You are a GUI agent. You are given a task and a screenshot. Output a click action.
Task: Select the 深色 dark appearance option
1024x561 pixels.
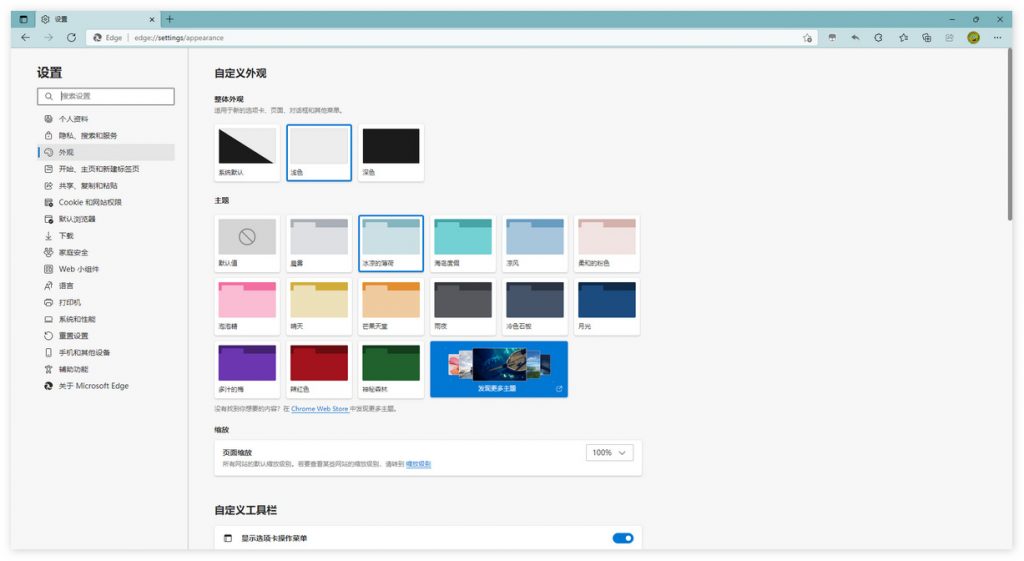tap(391, 153)
